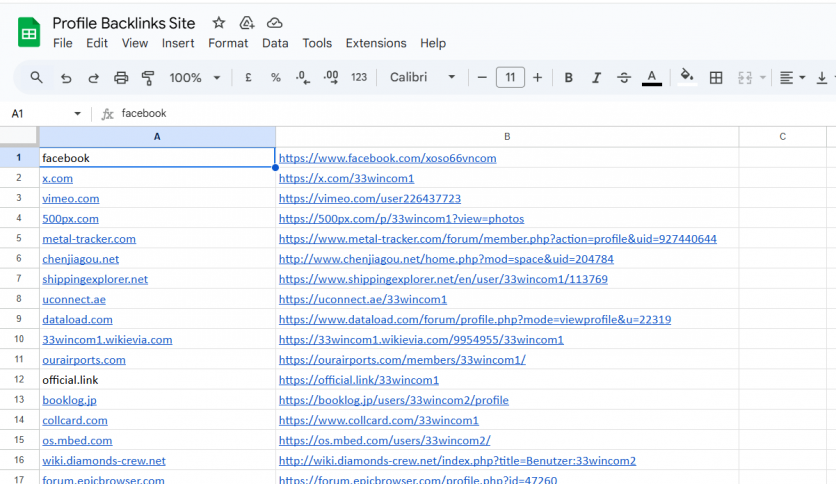Star the Profile Backlinks Site document
The image size is (836, 484).
tap(219, 23)
